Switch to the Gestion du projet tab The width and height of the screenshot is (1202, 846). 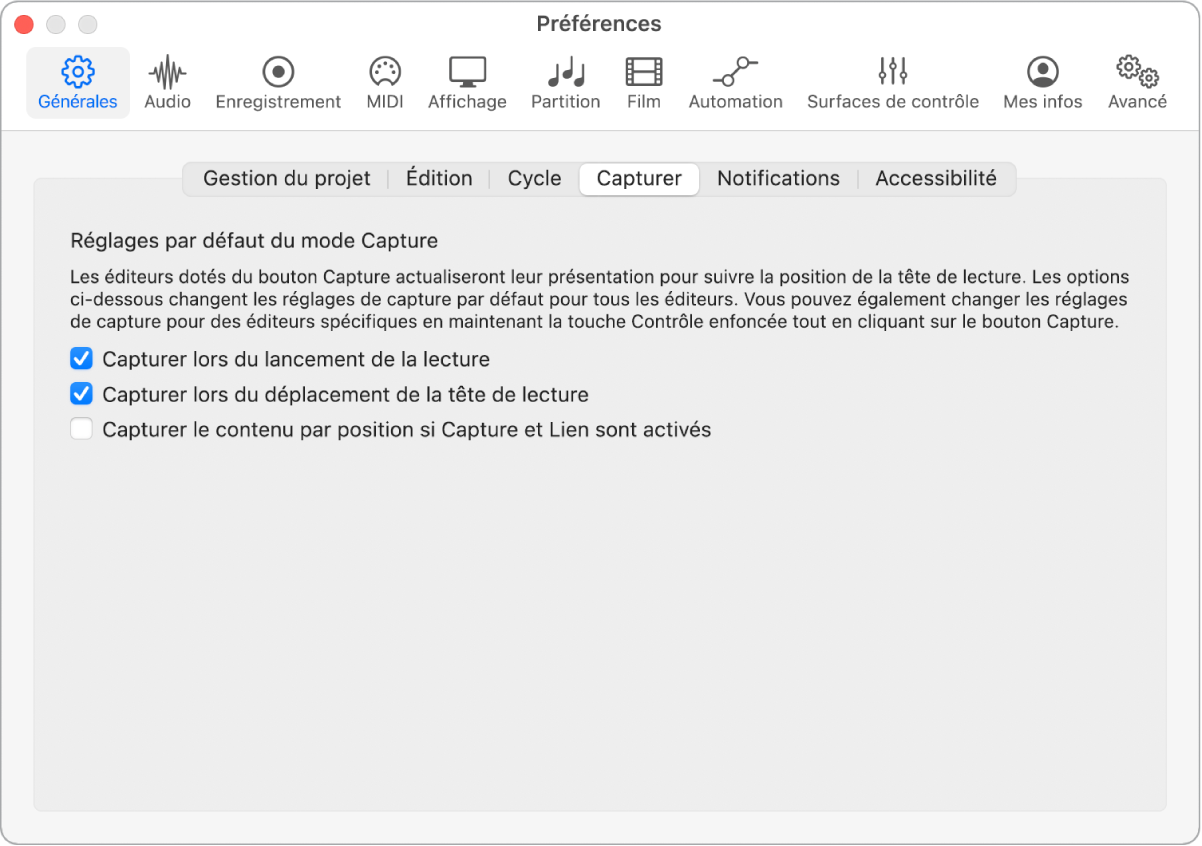287,179
